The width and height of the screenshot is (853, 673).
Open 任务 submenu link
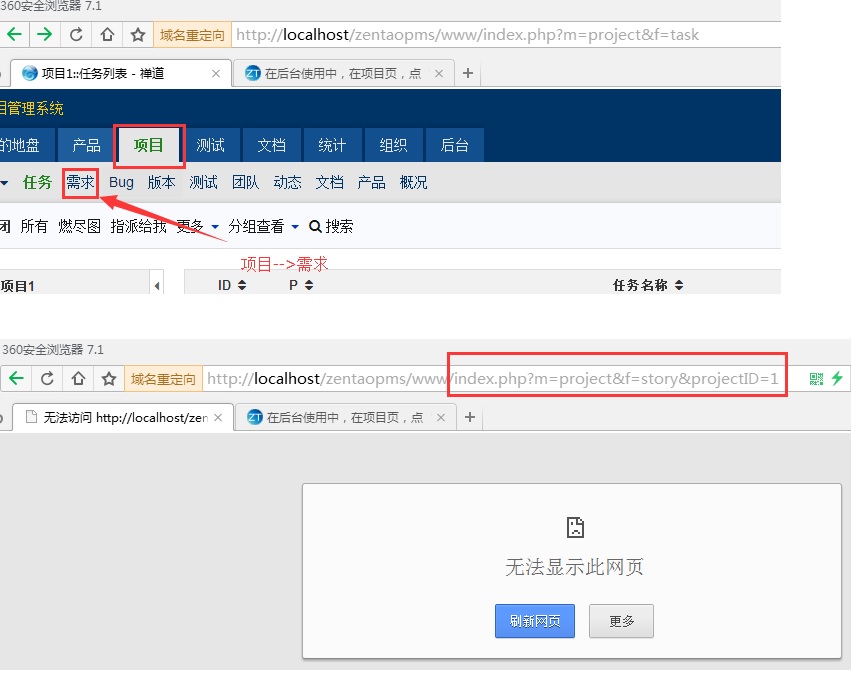pyautogui.click(x=37, y=182)
